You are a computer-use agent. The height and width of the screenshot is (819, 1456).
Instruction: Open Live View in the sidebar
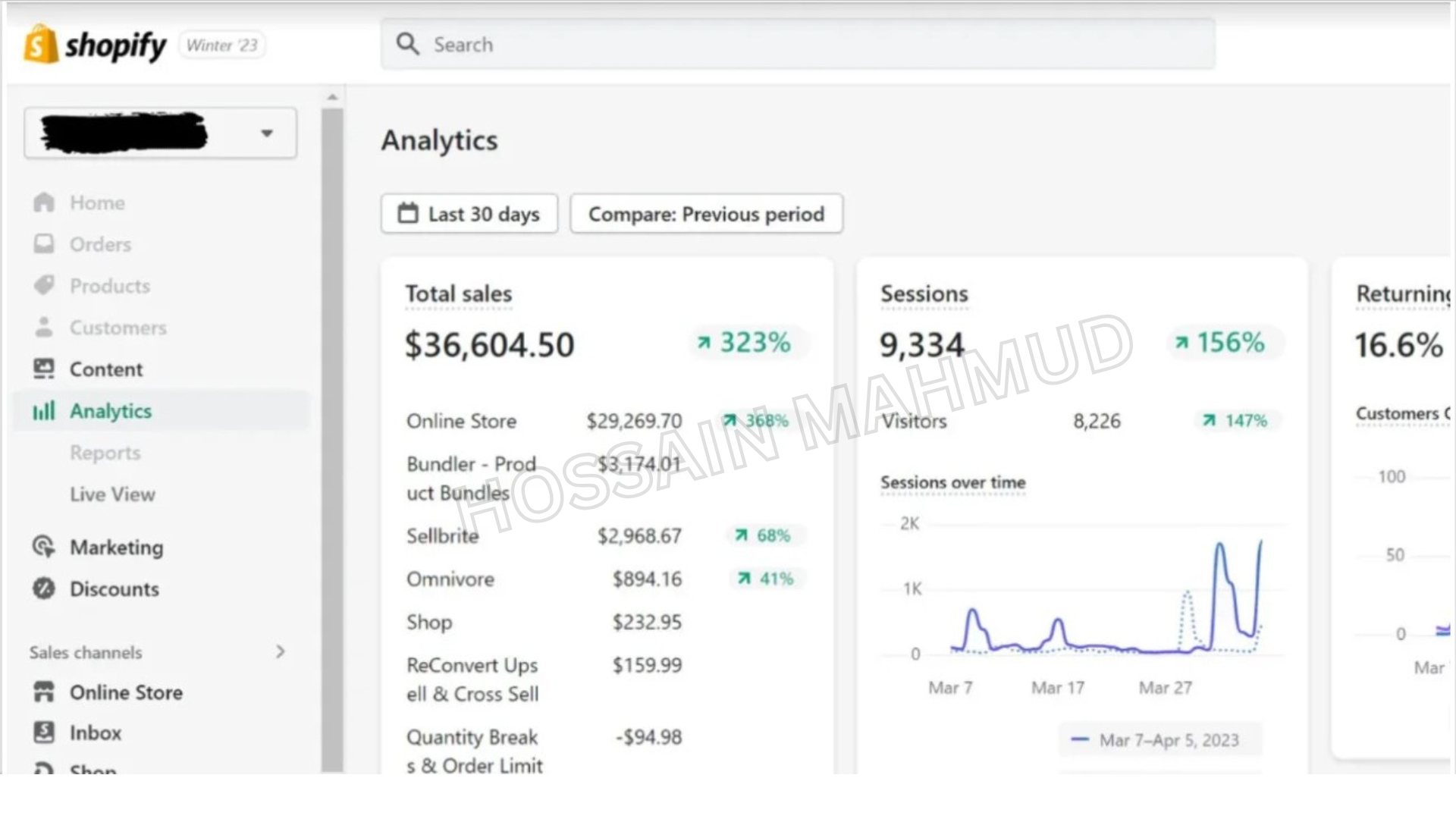point(112,494)
